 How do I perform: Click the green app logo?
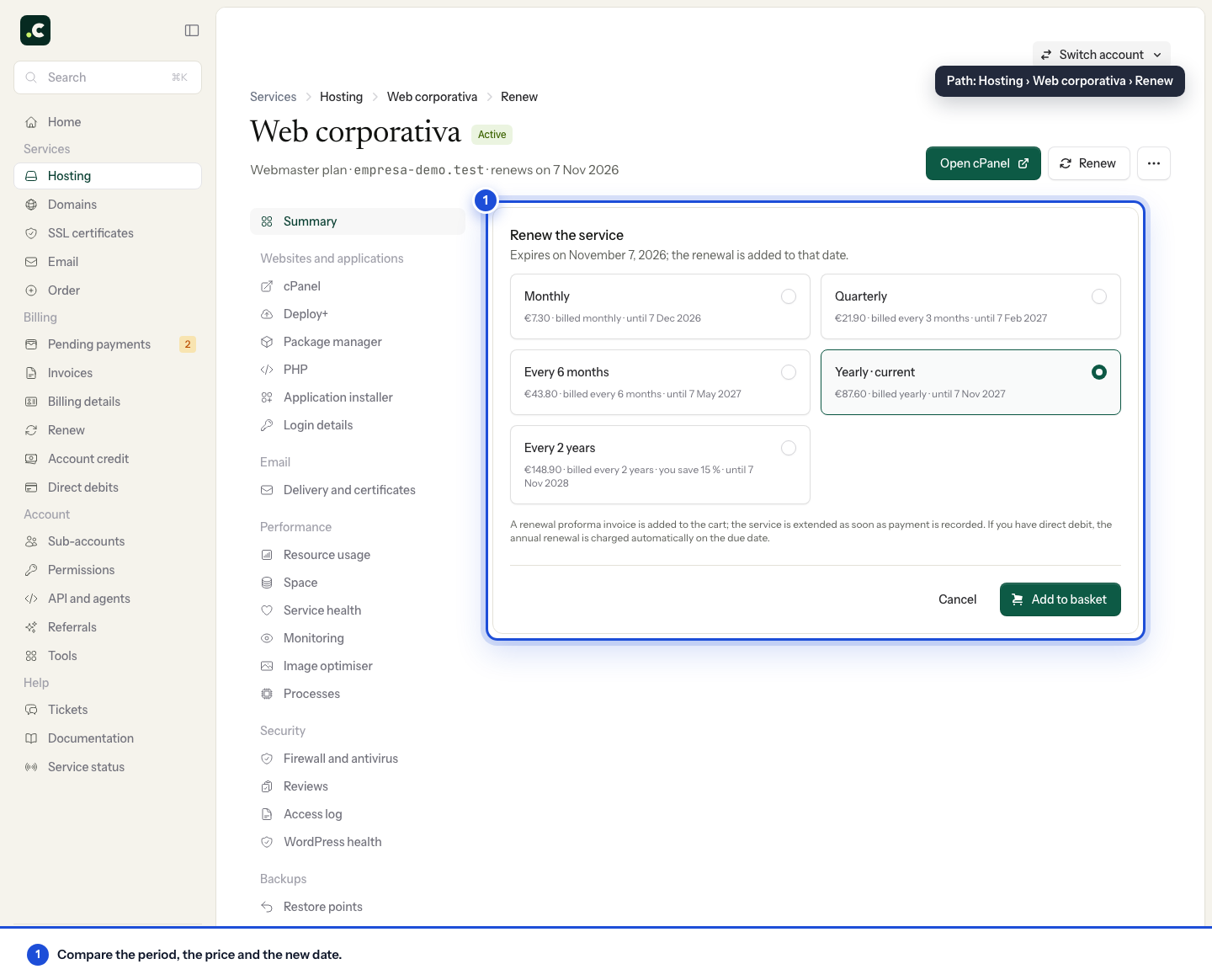35,30
